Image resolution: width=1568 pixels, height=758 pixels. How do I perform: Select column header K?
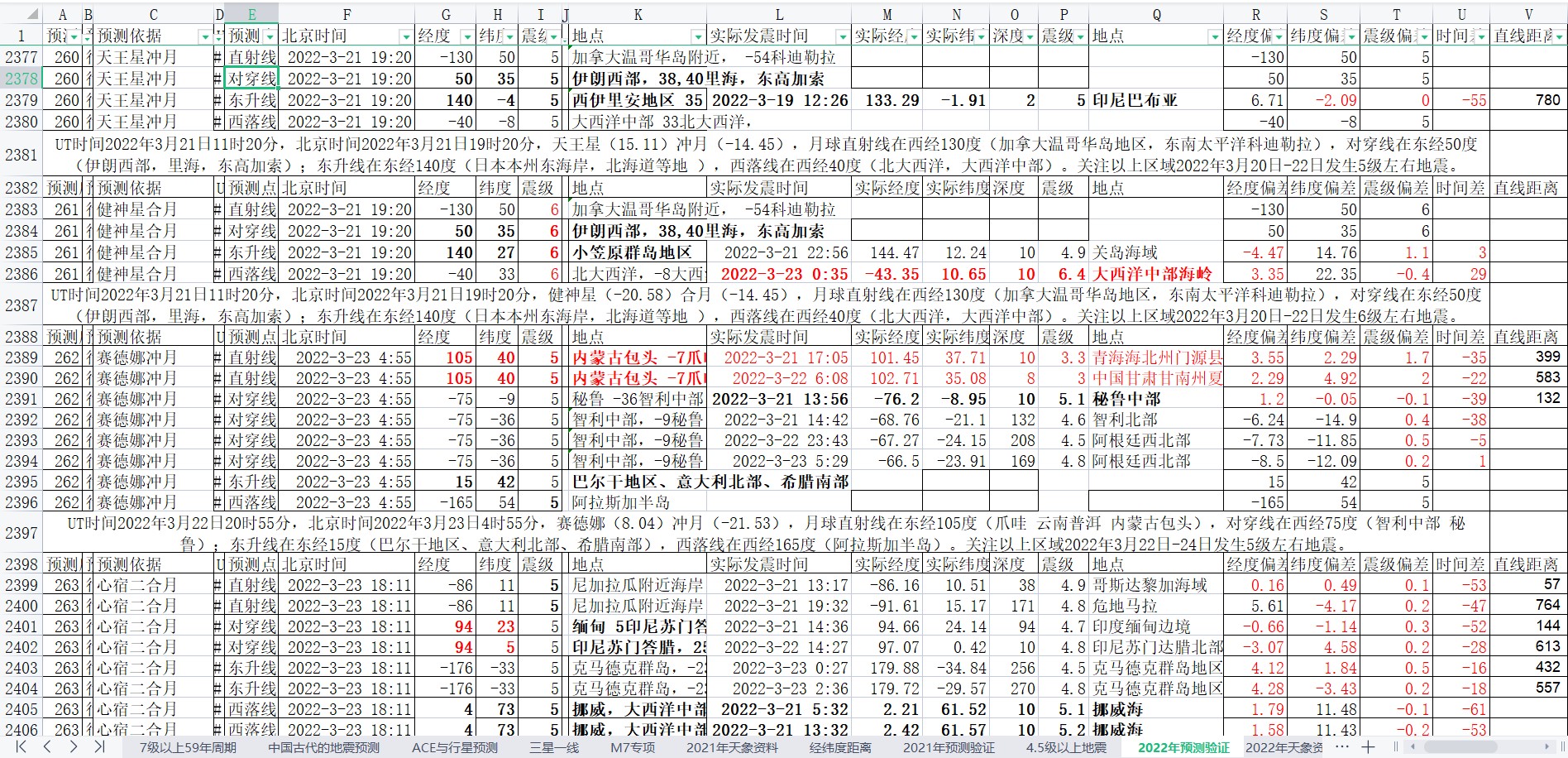pyautogui.click(x=638, y=14)
